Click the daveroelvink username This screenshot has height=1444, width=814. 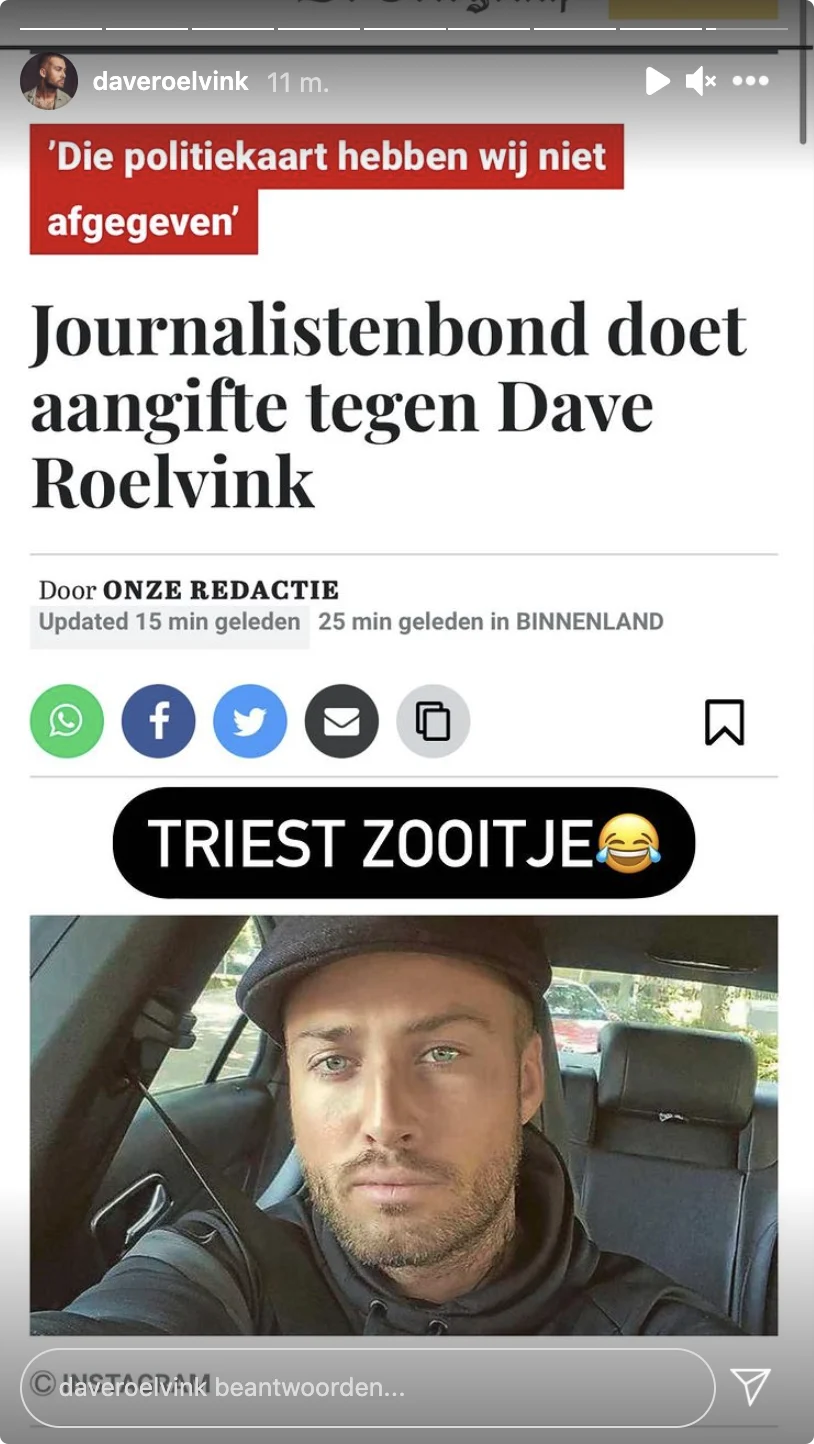tap(170, 81)
